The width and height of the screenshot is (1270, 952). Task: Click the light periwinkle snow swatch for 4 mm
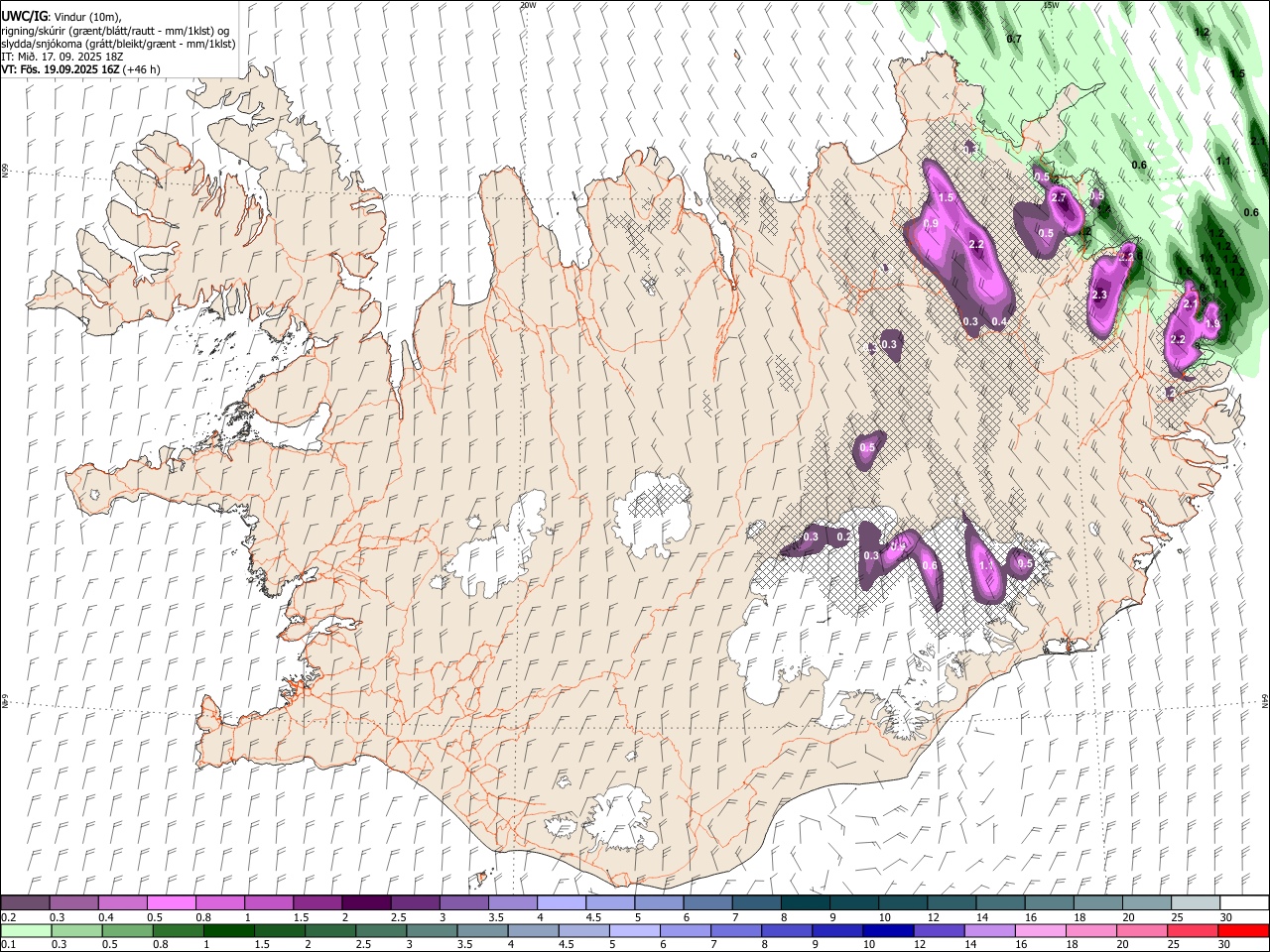click(562, 903)
